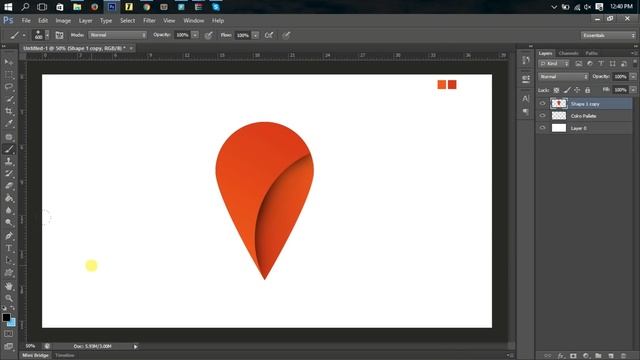Toggle shape layer filter in Layers panel
640x360 pixels.
[612, 64]
